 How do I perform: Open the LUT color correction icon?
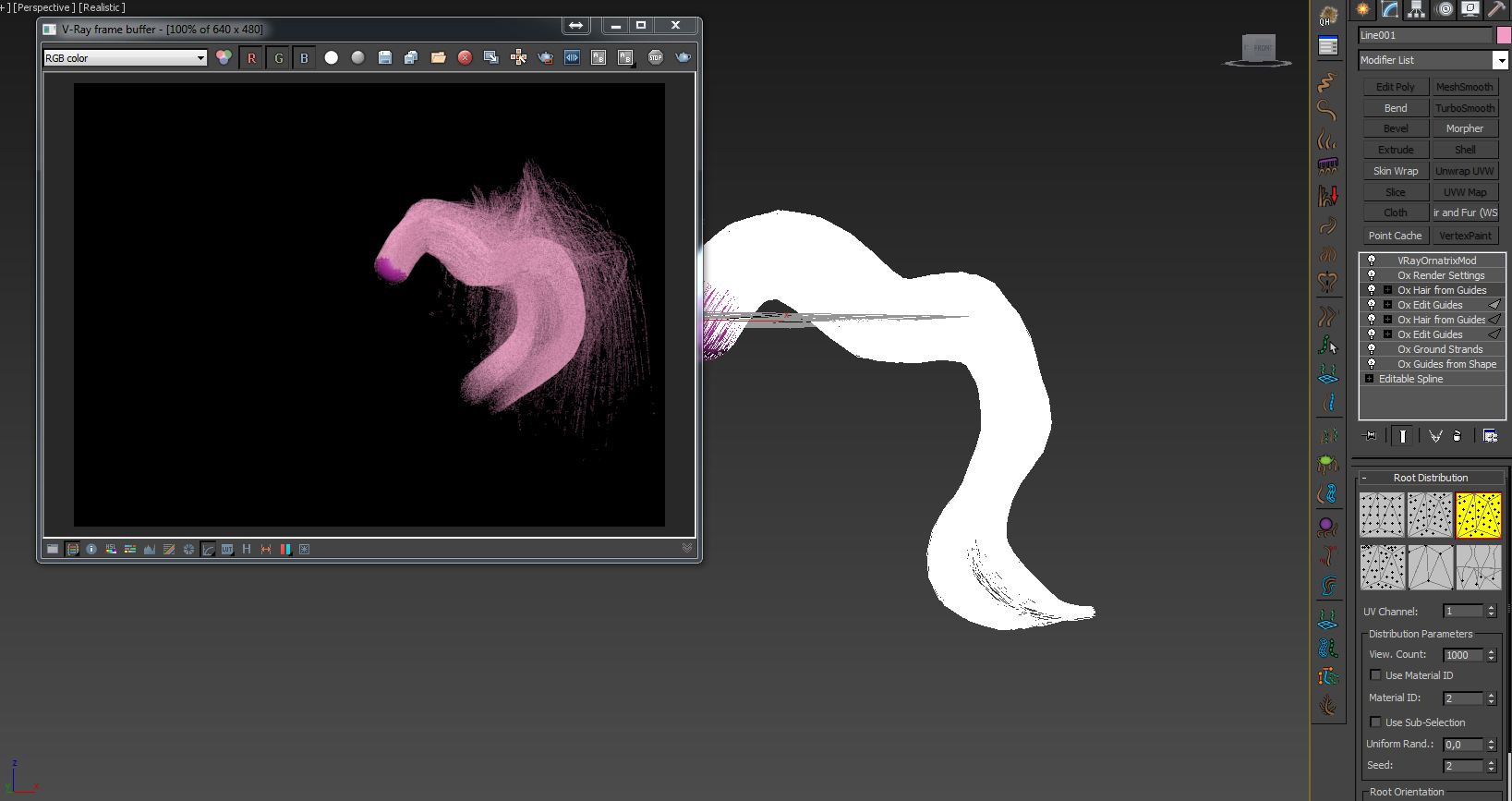pyautogui.click(x=227, y=549)
